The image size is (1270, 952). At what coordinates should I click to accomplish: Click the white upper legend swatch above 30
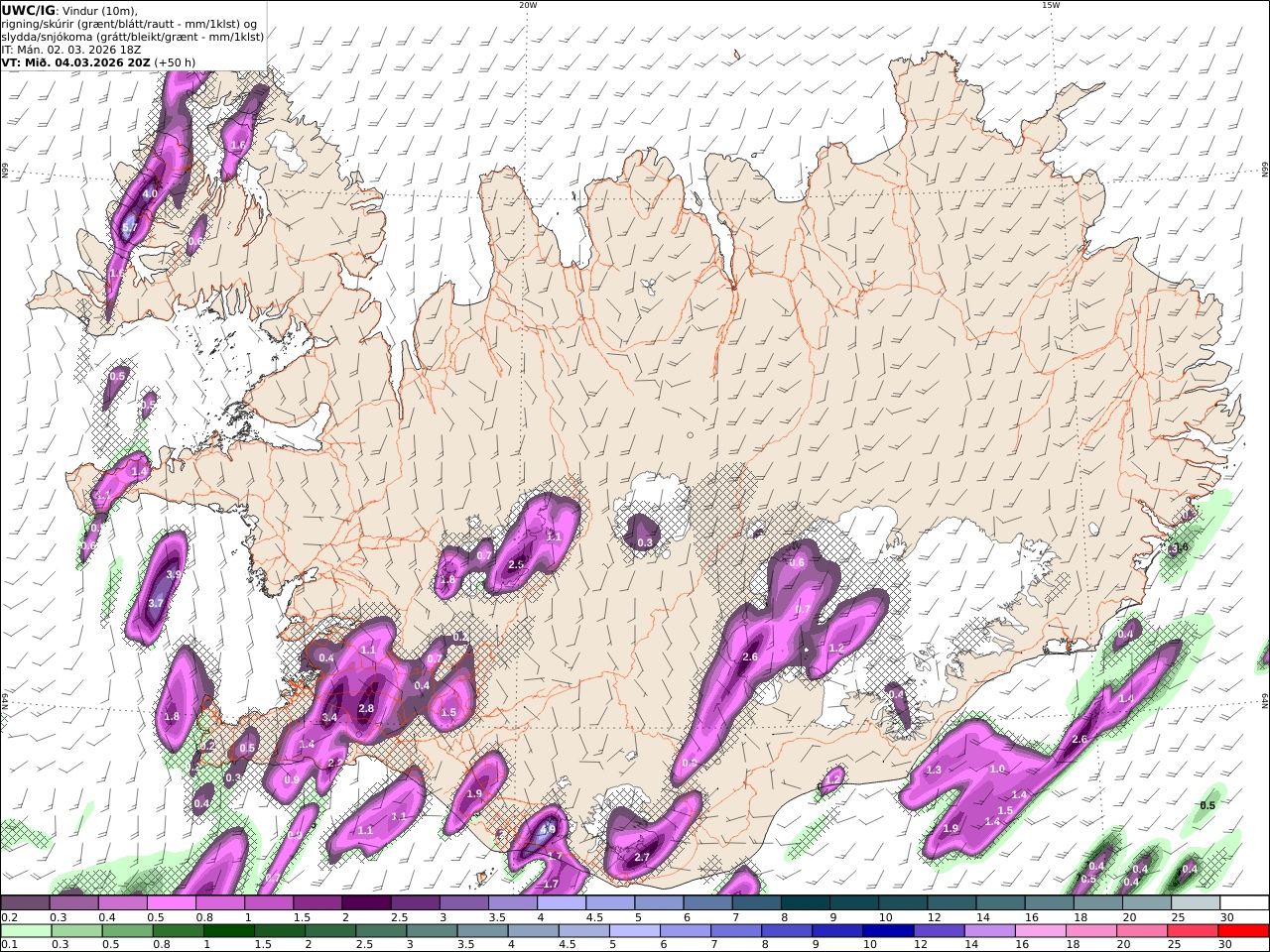(1244, 902)
